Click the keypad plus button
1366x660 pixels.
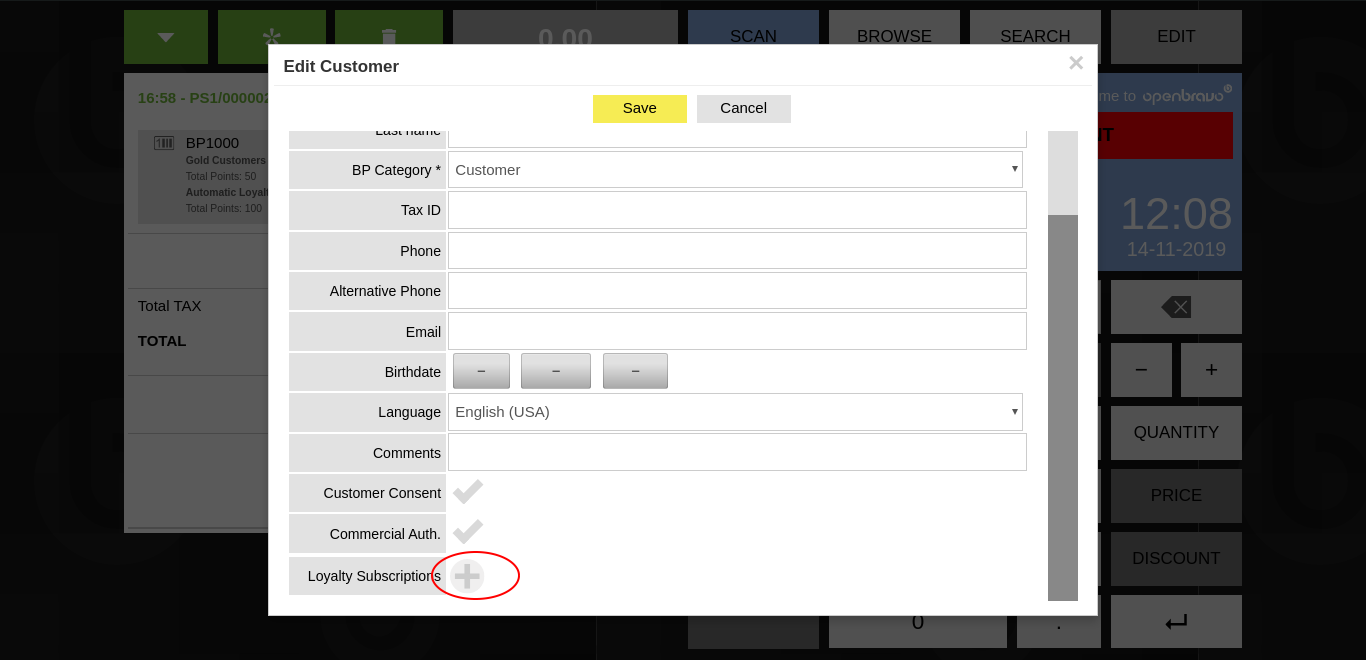(x=1211, y=370)
